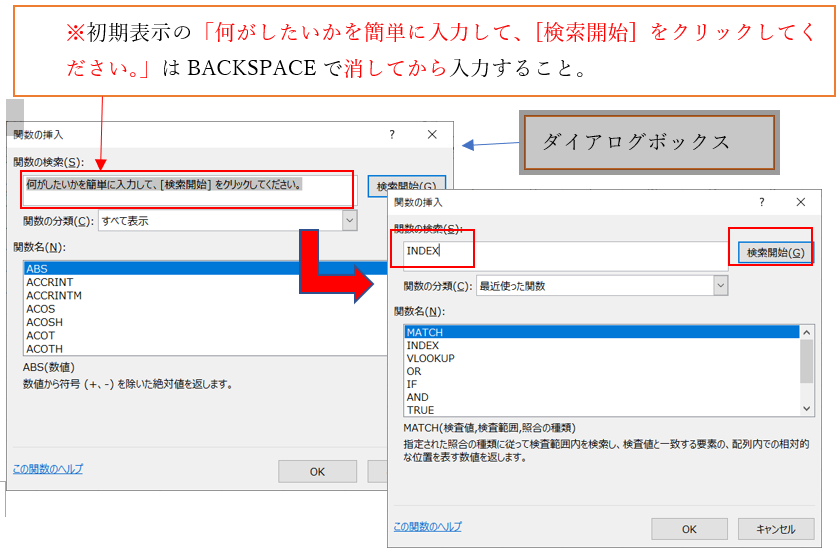
Task: Click the ? help icon in the back dialog
Action: (392, 134)
